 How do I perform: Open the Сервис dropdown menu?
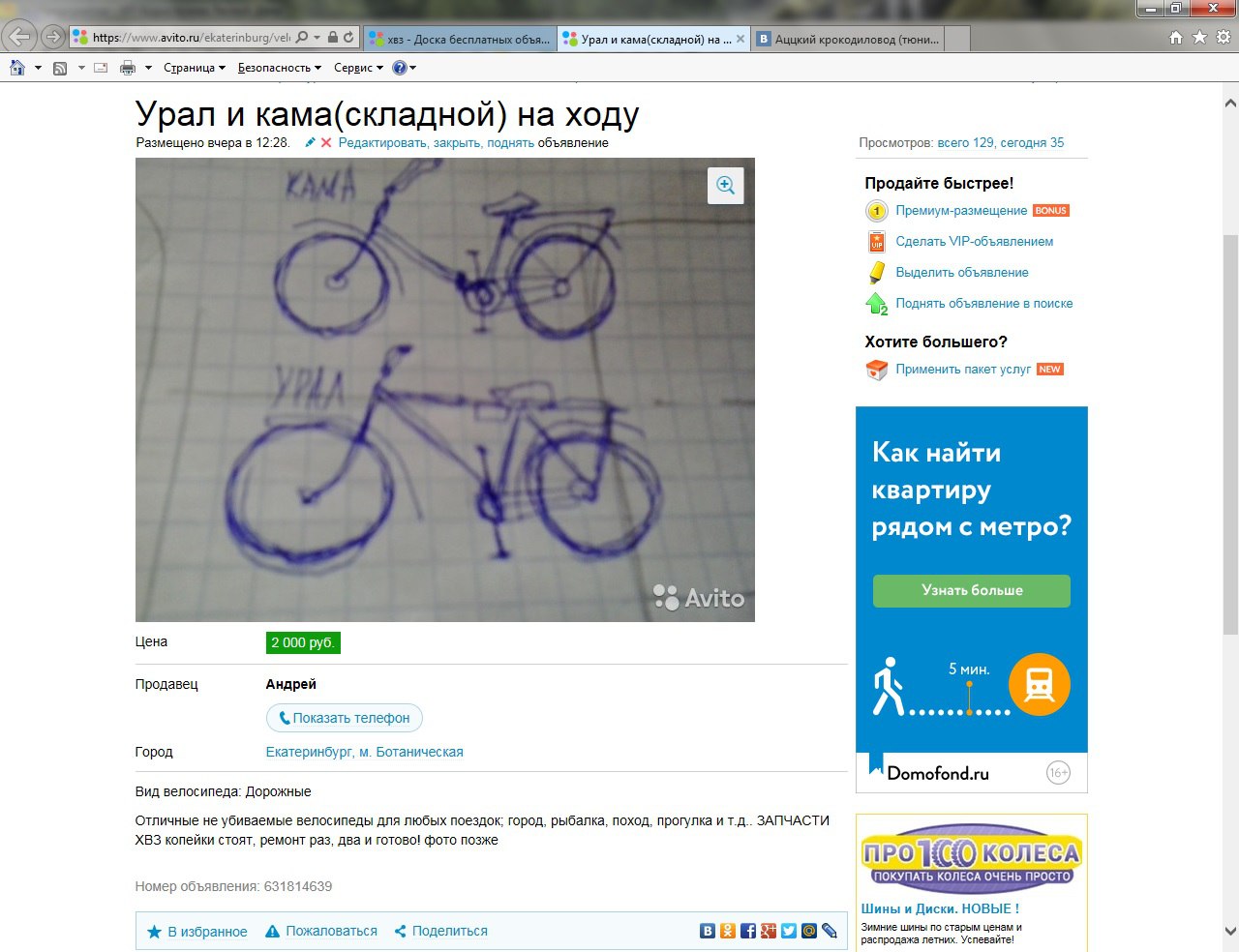358,68
